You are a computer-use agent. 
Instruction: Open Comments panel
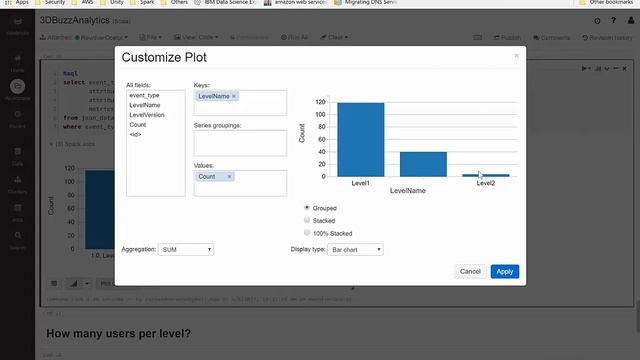coord(551,38)
